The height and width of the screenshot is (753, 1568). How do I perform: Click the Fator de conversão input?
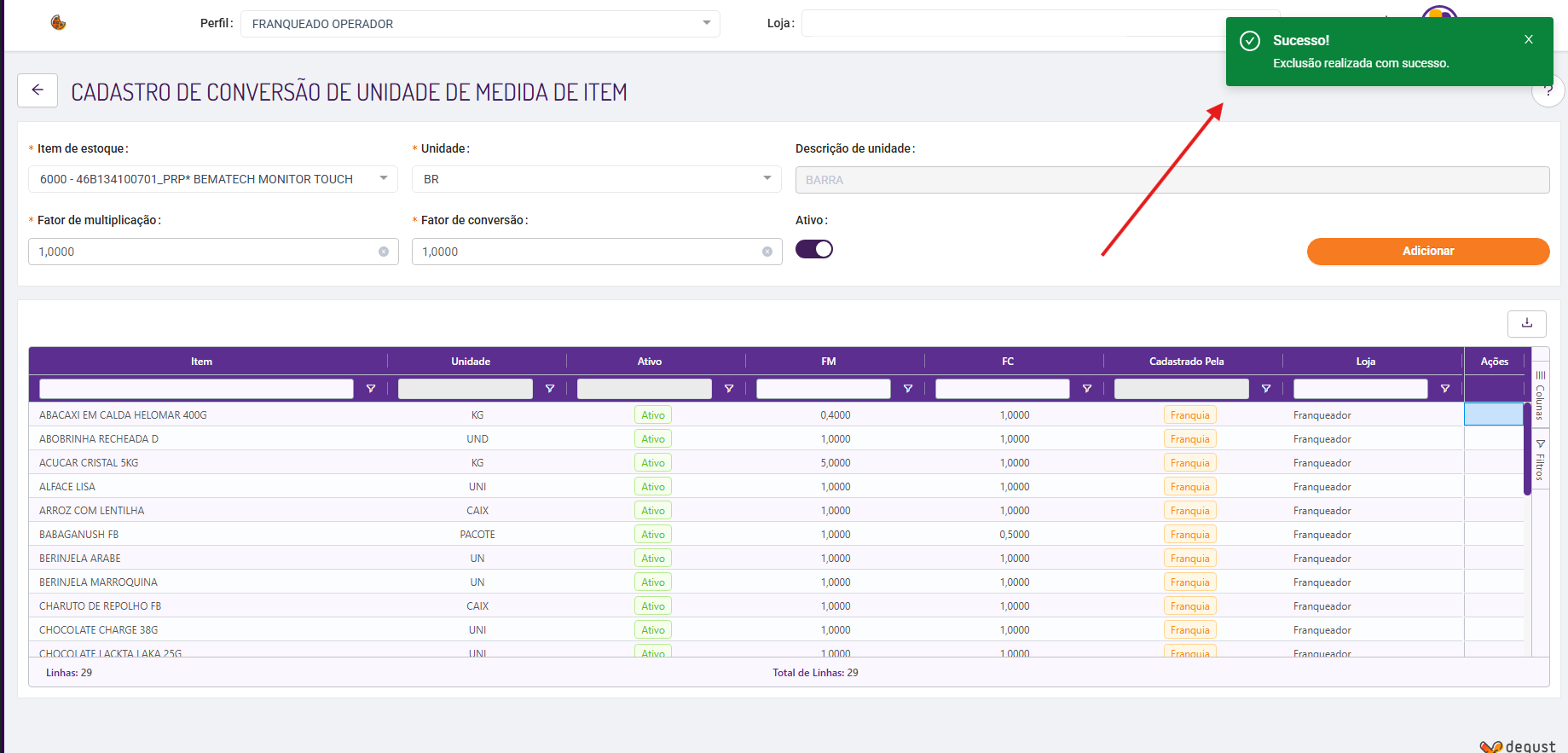click(x=597, y=252)
